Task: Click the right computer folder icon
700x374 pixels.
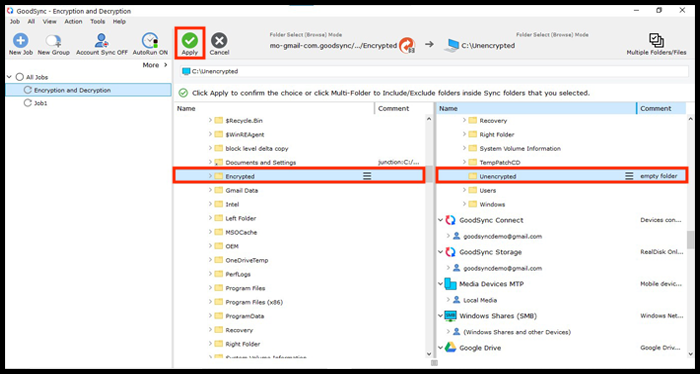Action: pos(452,45)
